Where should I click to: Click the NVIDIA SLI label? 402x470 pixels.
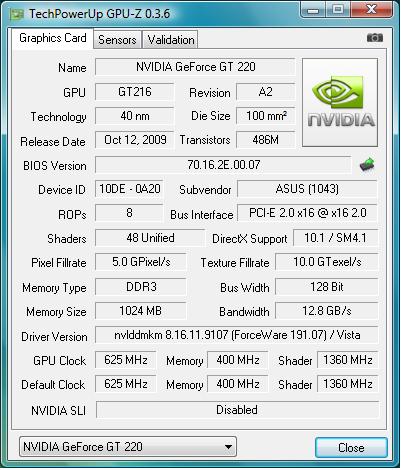coord(58,411)
